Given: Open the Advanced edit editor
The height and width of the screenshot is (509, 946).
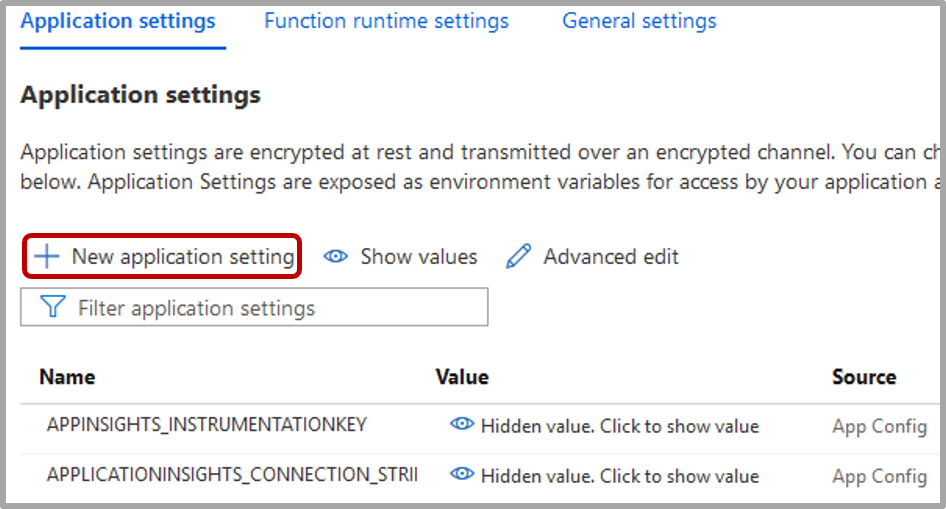Looking at the screenshot, I should tap(610, 257).
